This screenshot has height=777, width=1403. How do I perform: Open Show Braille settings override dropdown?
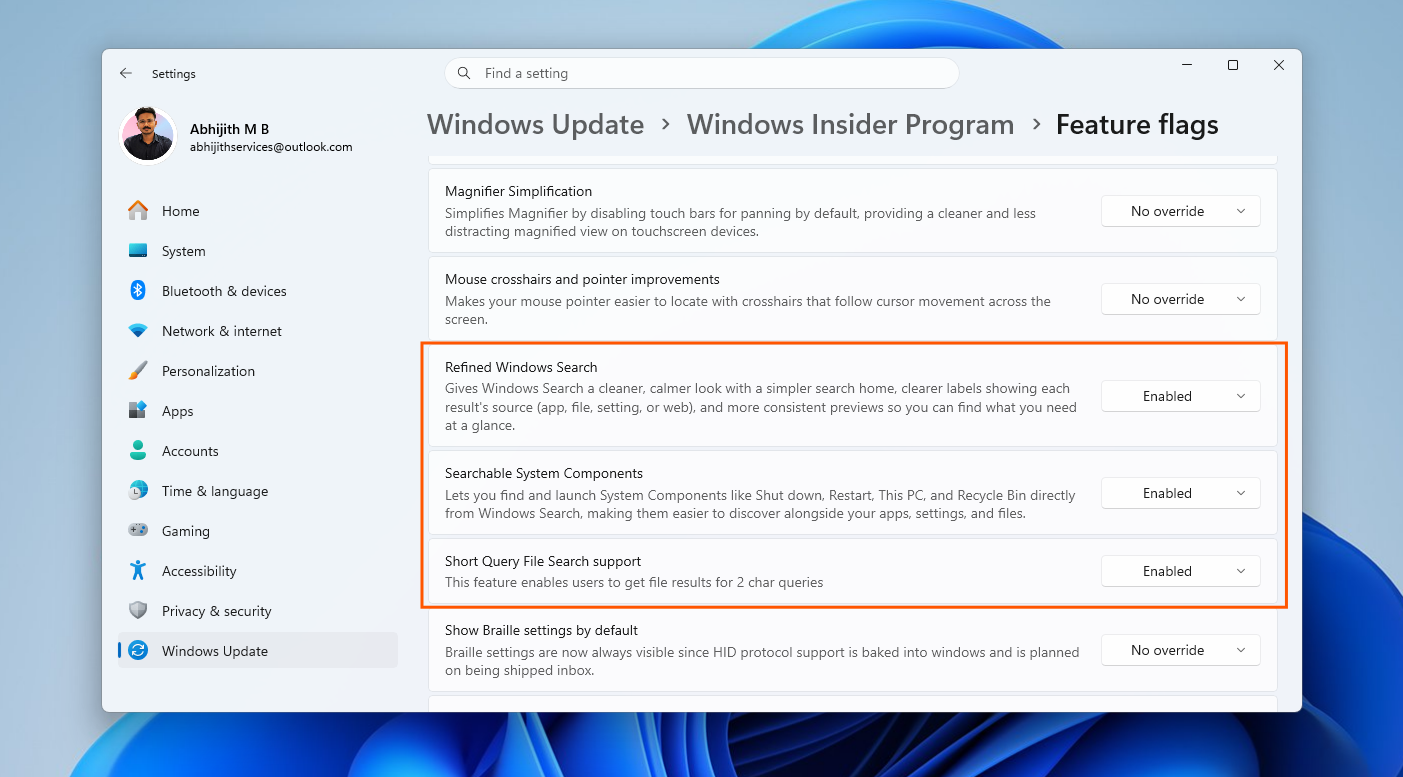[1181, 650]
